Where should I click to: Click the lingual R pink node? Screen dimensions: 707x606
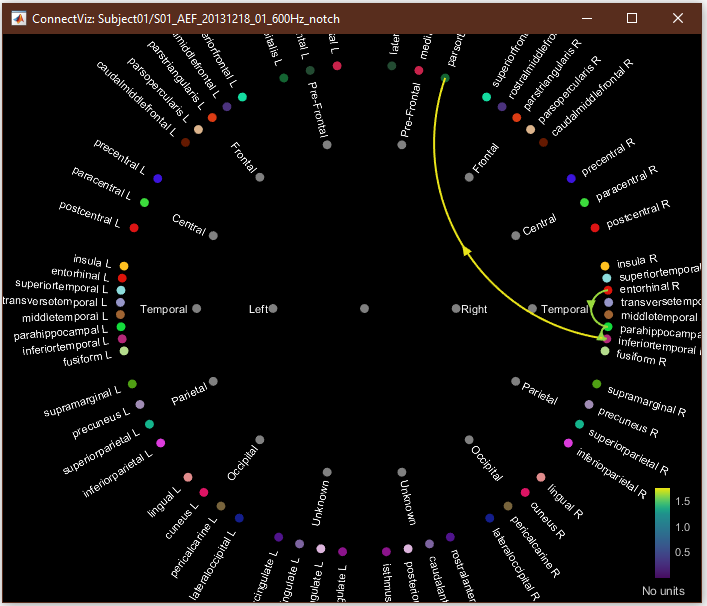coord(541,478)
